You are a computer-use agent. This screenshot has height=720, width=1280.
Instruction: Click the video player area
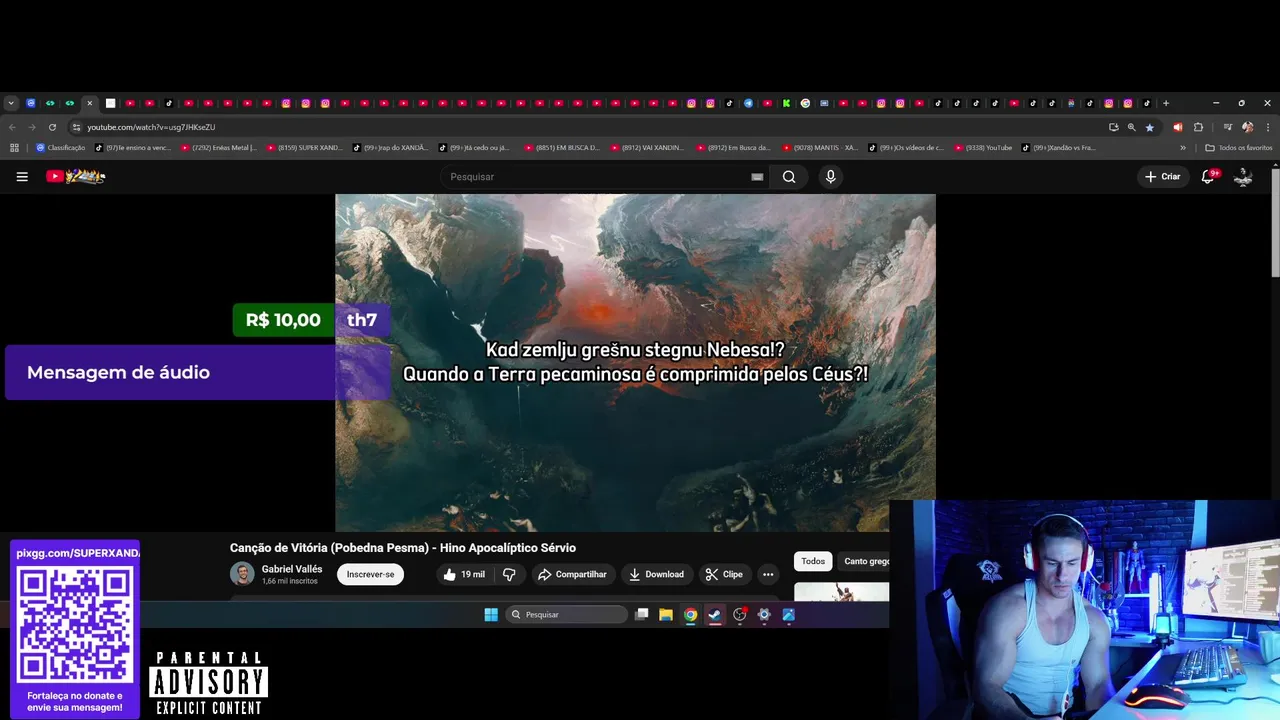tap(635, 363)
